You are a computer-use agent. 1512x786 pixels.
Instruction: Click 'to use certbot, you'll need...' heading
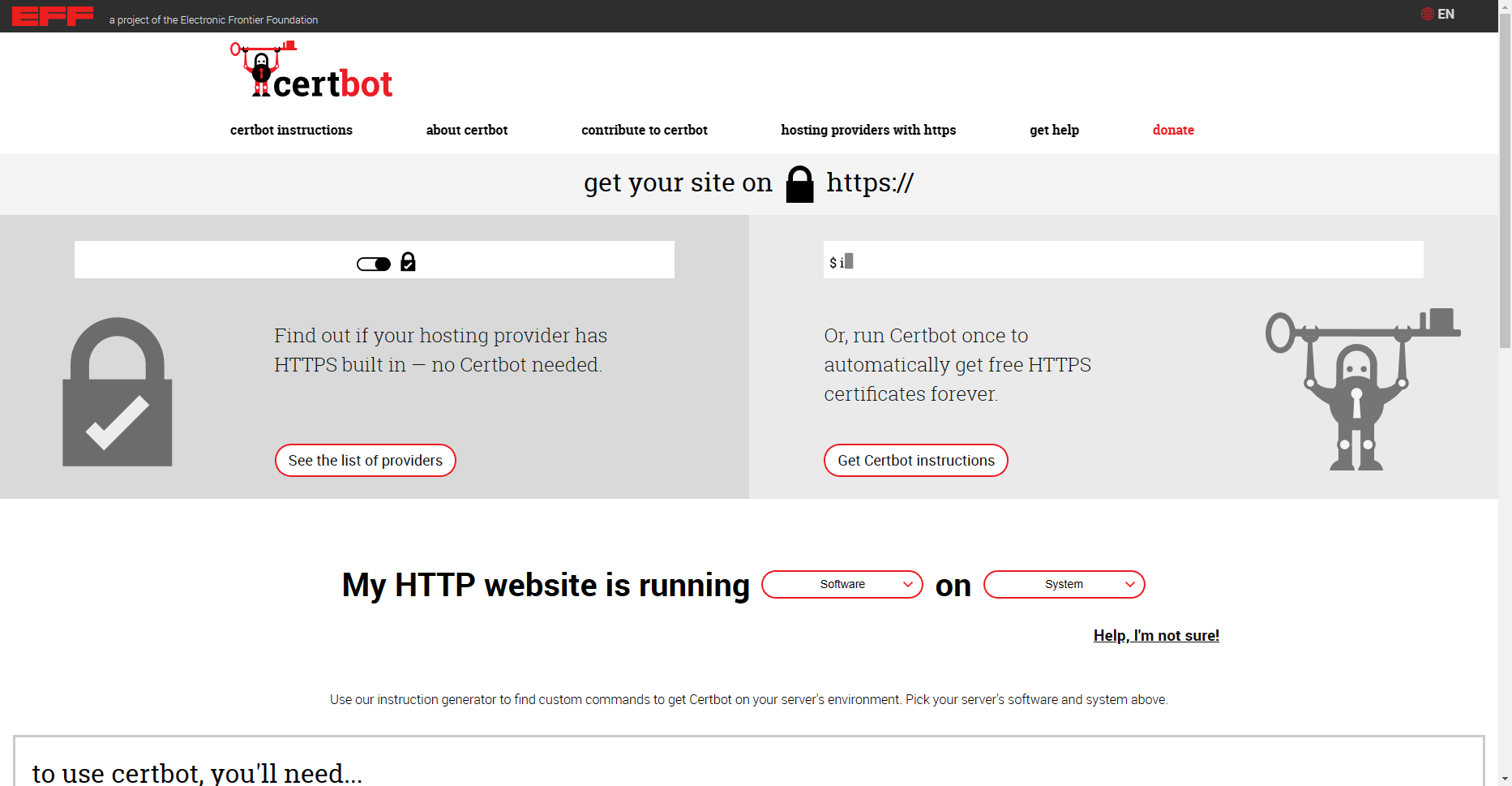pos(197,773)
